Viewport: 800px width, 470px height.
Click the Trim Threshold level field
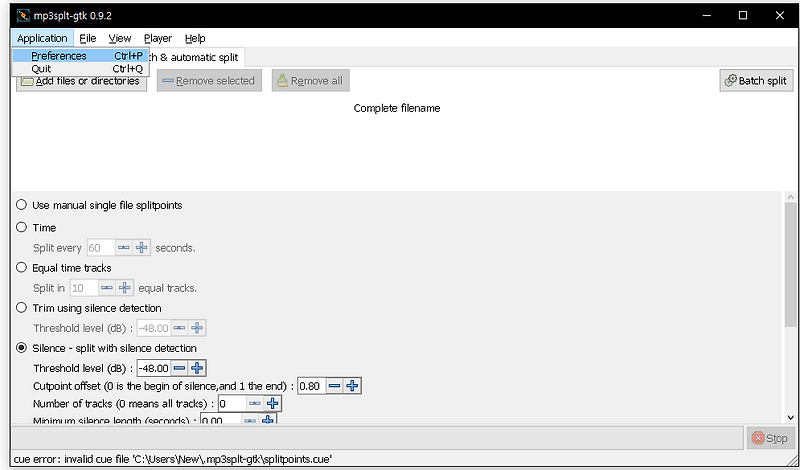pyautogui.click(x=154, y=328)
